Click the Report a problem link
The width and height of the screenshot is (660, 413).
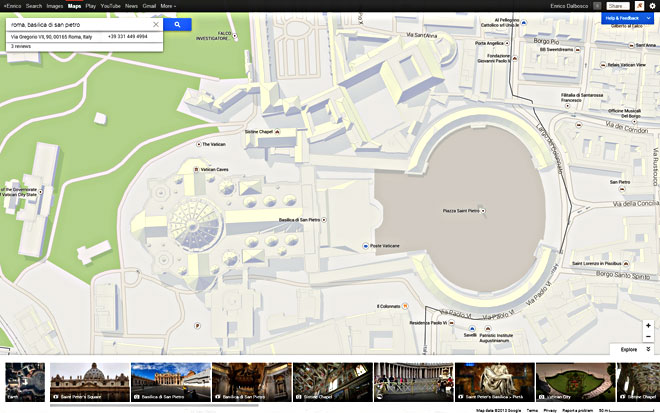pyautogui.click(x=578, y=410)
